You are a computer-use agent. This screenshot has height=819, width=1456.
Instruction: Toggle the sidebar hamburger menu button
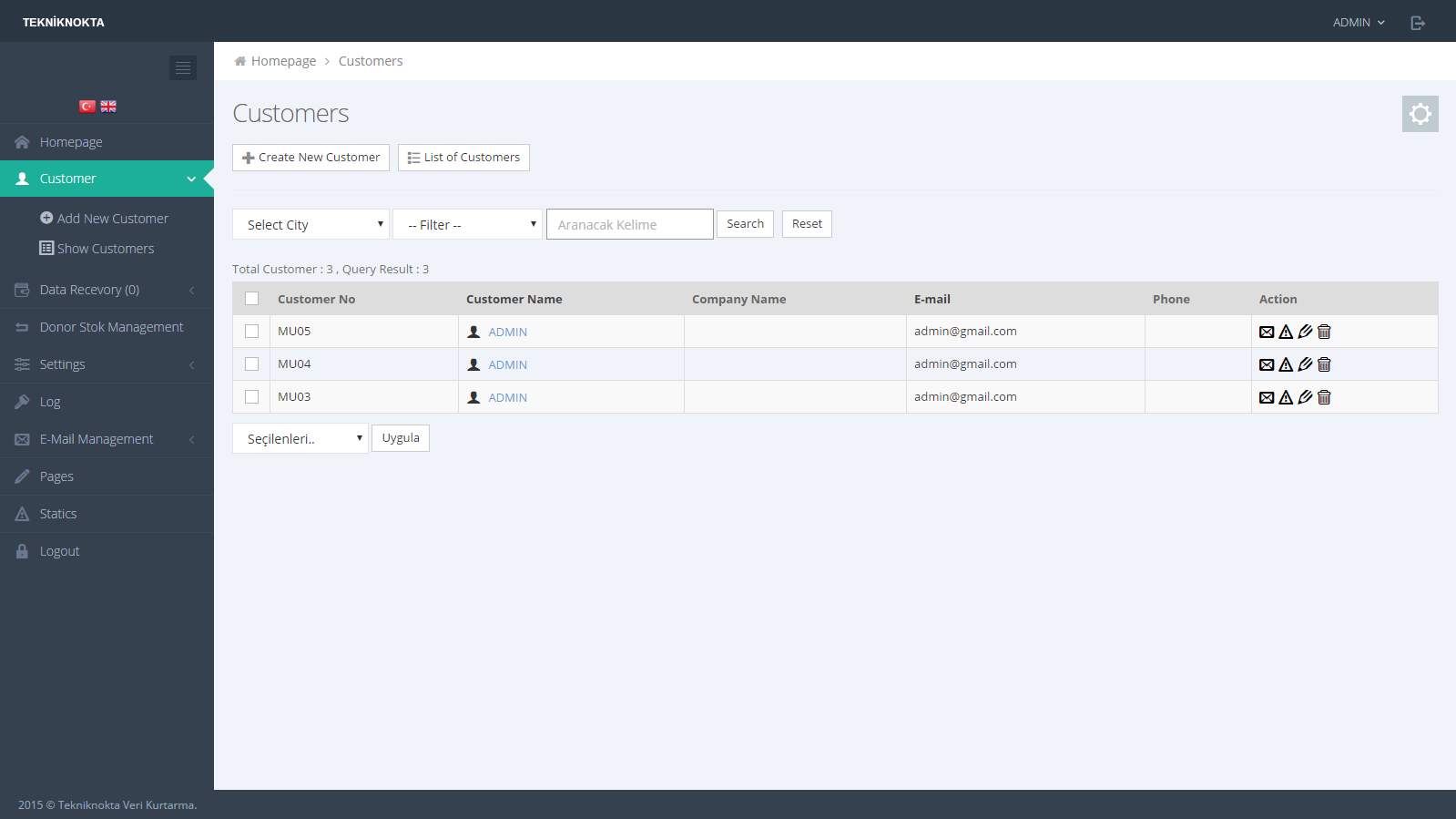pos(183,68)
